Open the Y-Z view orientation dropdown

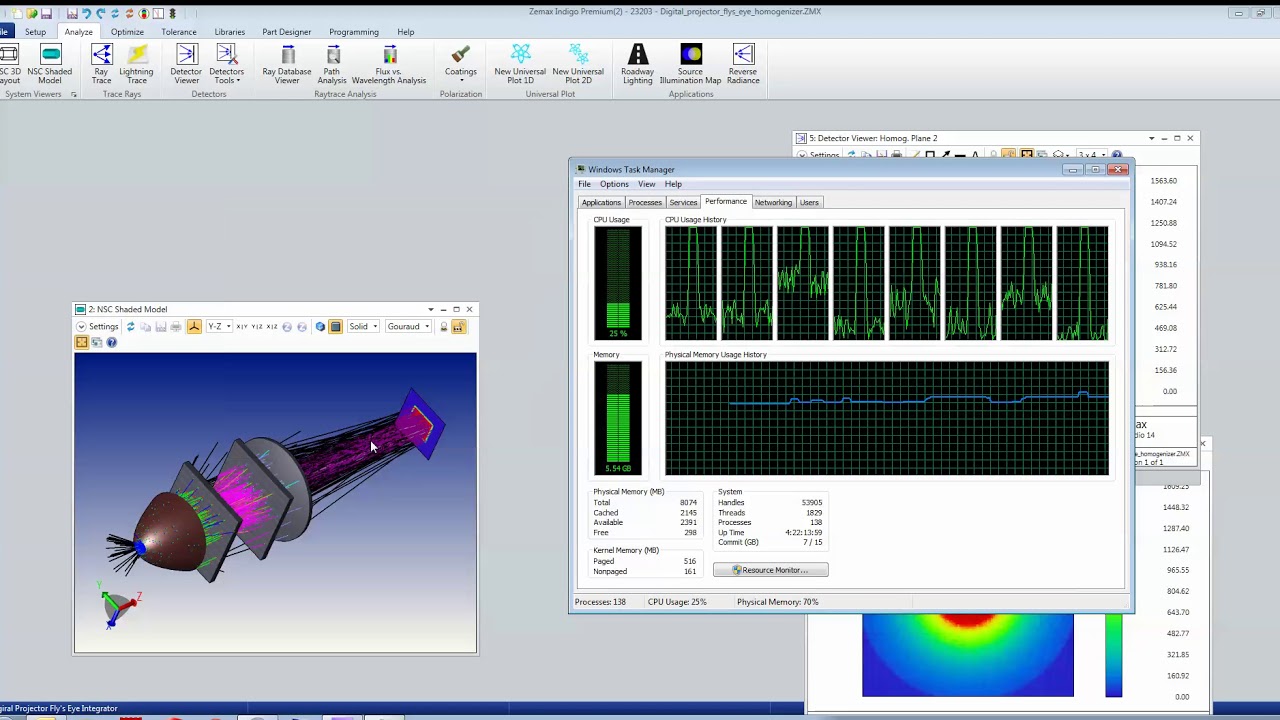coord(219,327)
